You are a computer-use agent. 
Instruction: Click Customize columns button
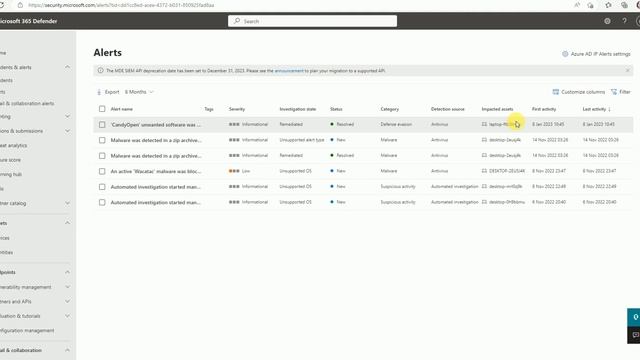coord(579,92)
